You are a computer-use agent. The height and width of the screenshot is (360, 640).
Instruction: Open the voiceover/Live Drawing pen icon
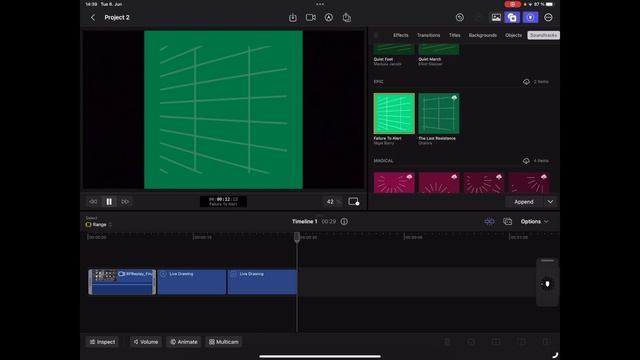click(329, 18)
